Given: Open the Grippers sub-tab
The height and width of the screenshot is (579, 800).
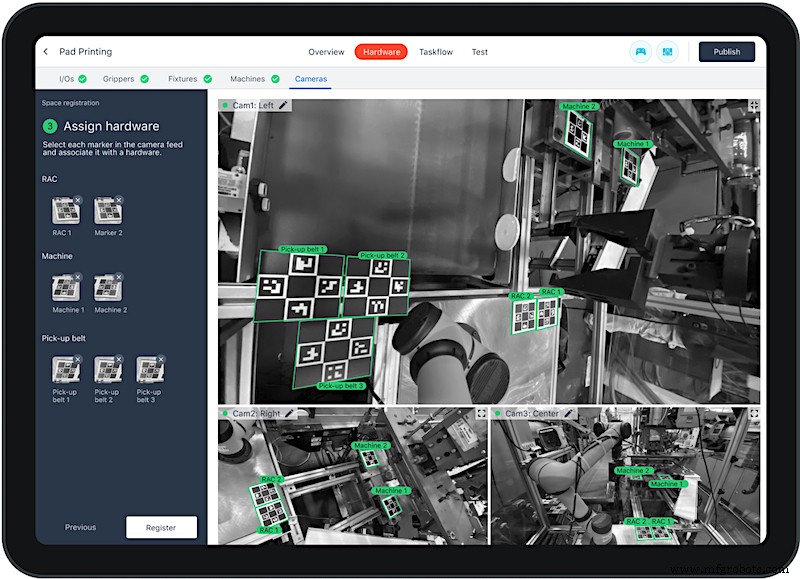Looking at the screenshot, I should pos(118,79).
